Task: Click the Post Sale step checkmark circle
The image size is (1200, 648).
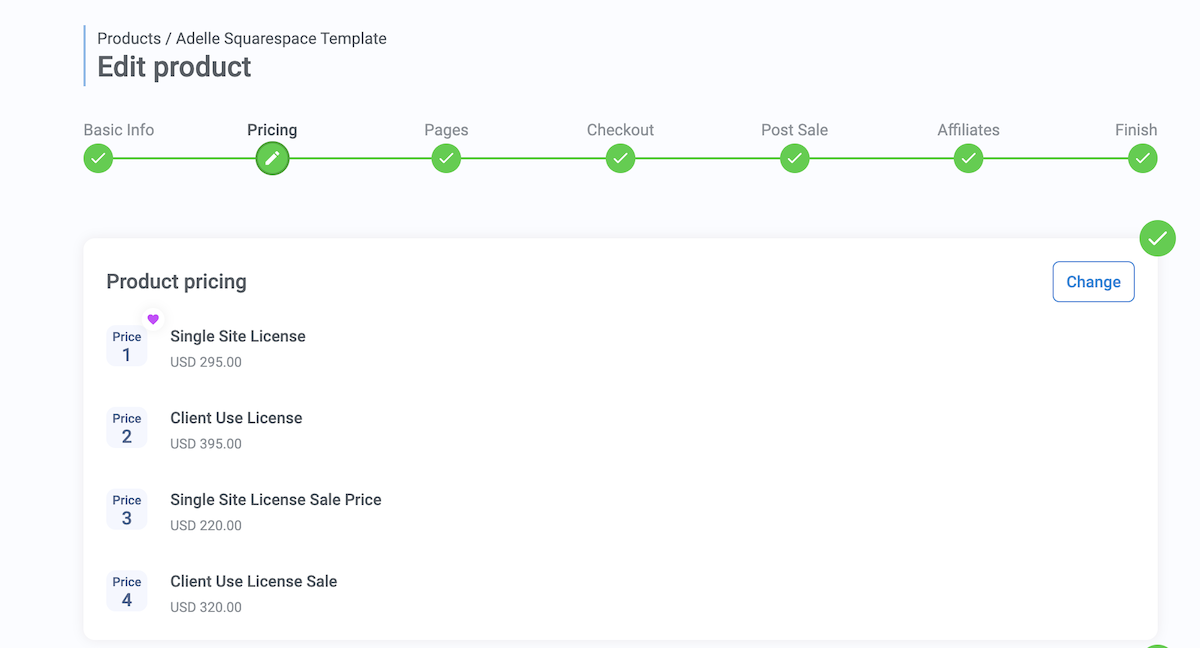Action: click(x=794, y=158)
